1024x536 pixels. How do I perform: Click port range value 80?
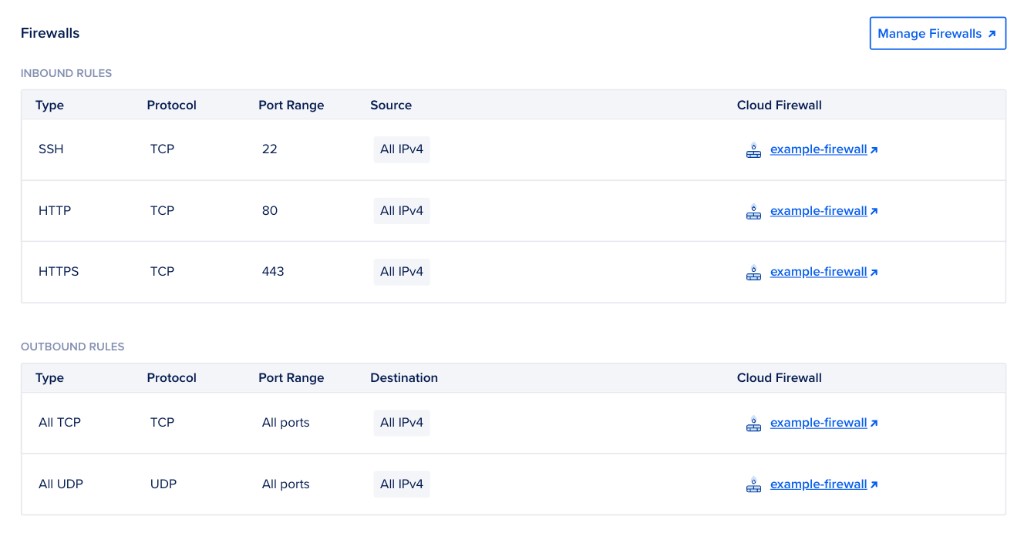click(x=270, y=211)
